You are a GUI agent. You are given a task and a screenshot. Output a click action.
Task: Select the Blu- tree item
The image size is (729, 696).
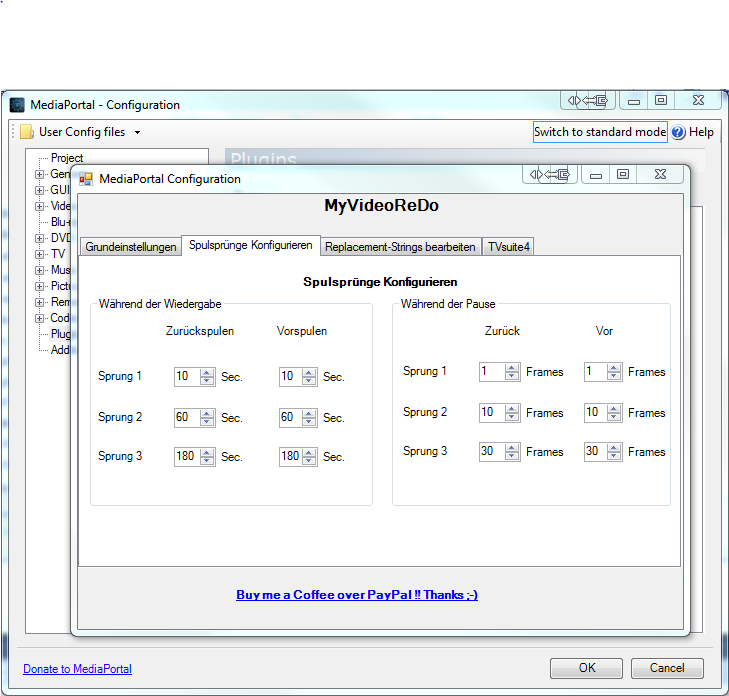60,222
